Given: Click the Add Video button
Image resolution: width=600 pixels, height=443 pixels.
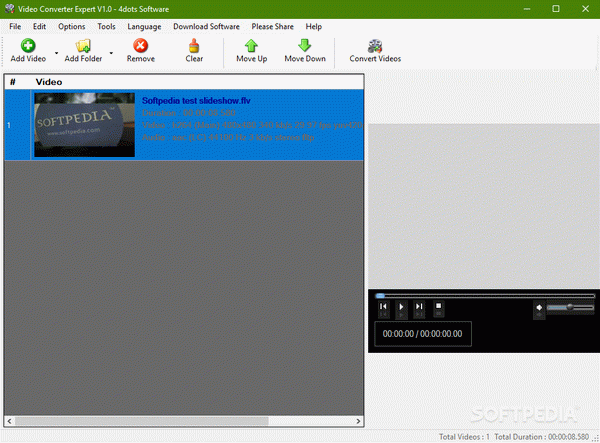Looking at the screenshot, I should [x=28, y=51].
